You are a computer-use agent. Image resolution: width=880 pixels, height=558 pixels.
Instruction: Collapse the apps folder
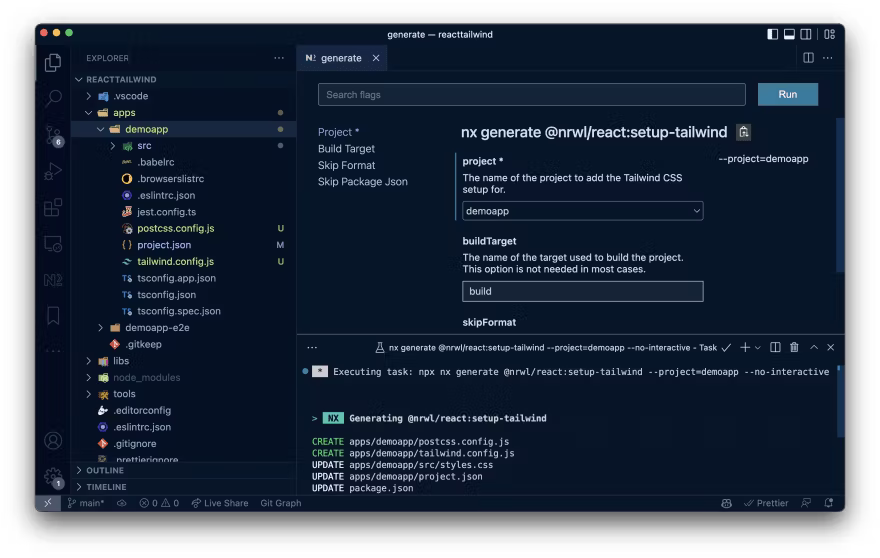(89, 112)
